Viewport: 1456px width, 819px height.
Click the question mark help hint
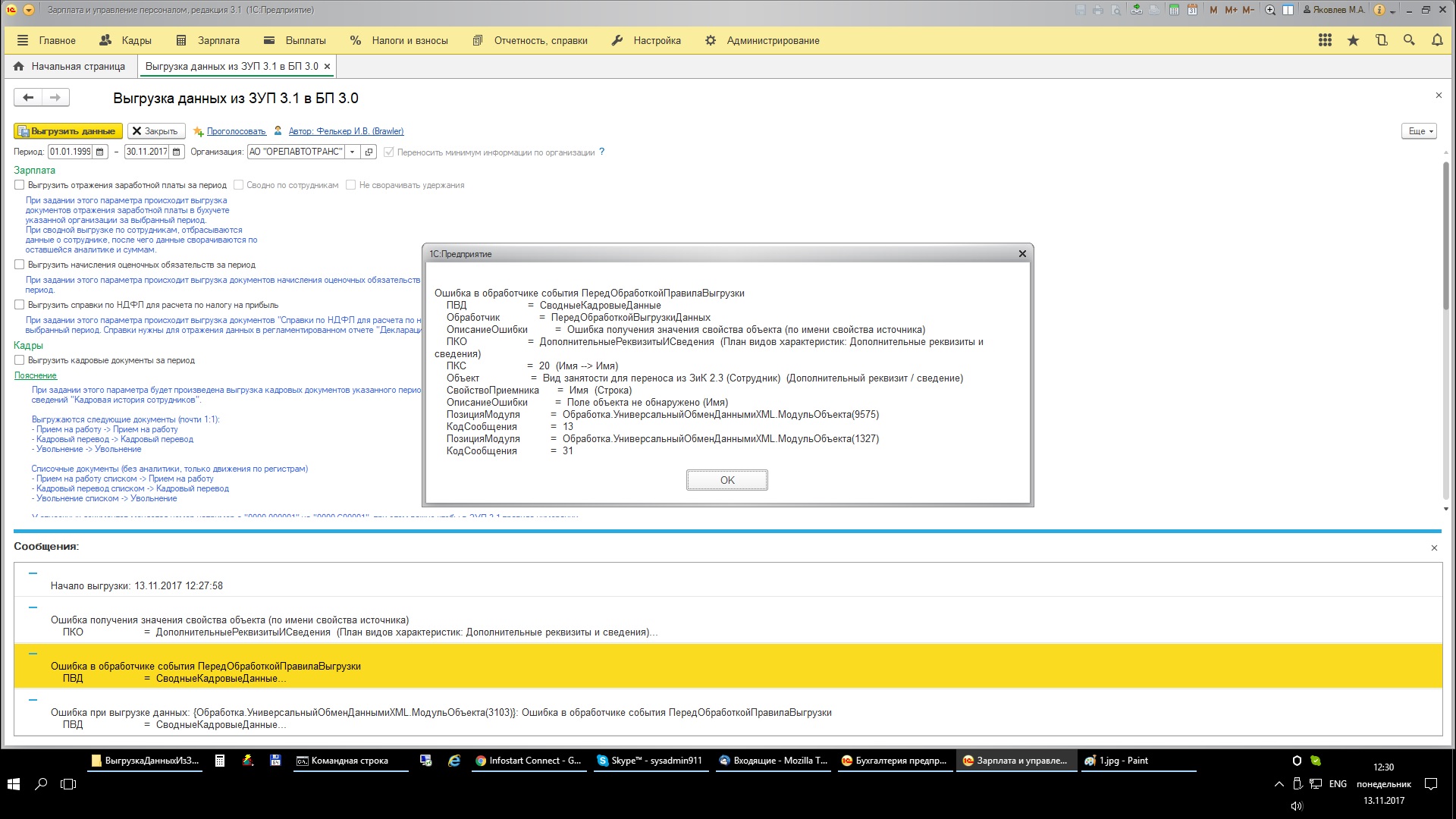(602, 152)
